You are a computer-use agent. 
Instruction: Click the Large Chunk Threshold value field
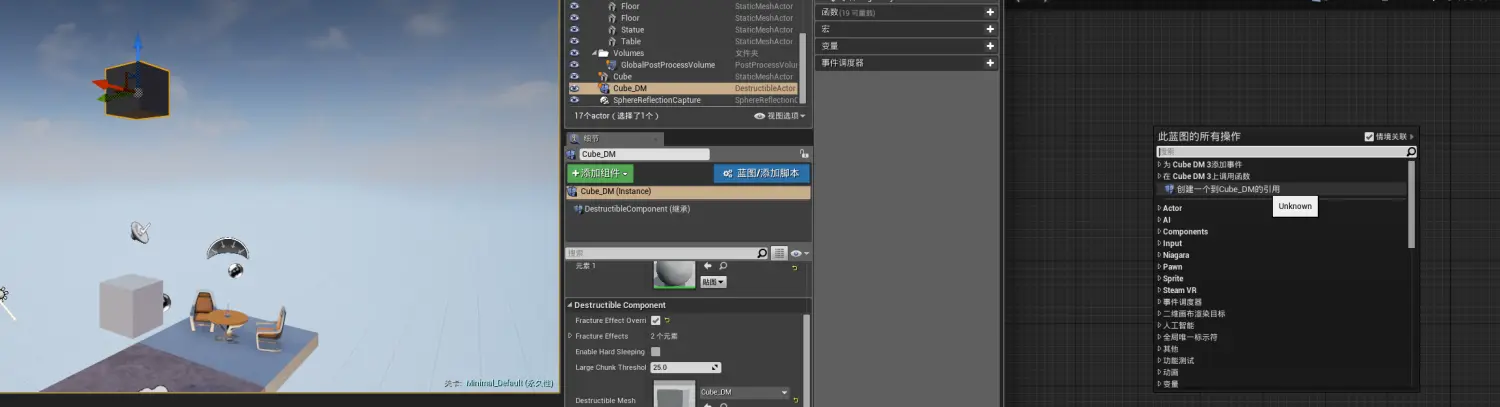[x=685, y=368]
